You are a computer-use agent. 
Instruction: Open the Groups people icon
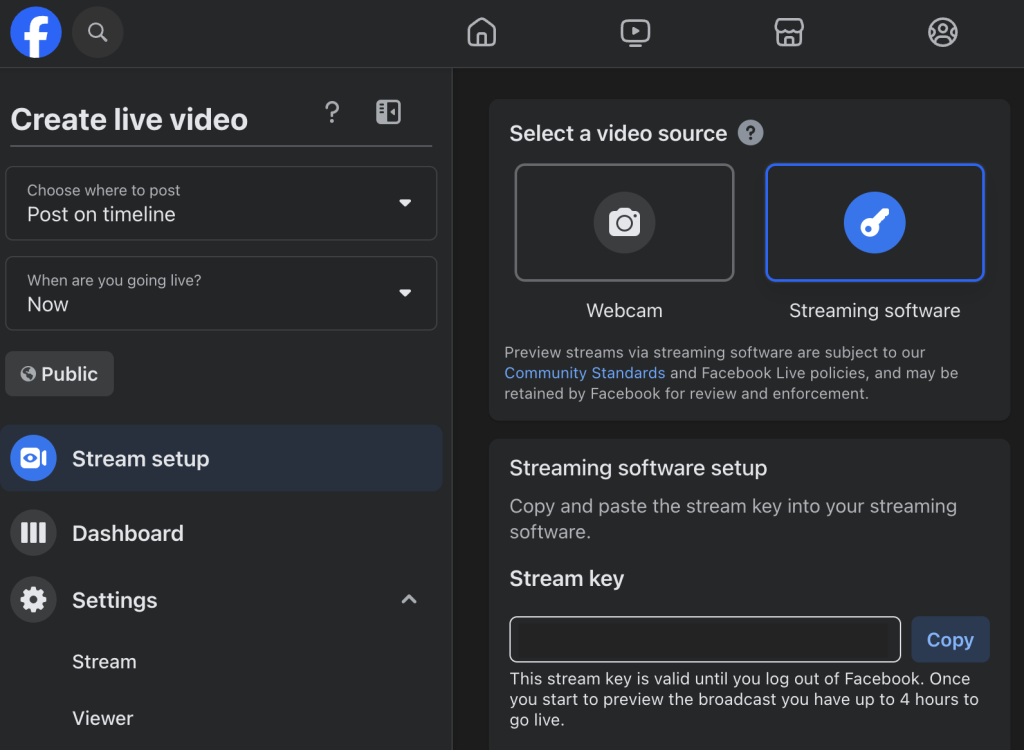(x=942, y=32)
